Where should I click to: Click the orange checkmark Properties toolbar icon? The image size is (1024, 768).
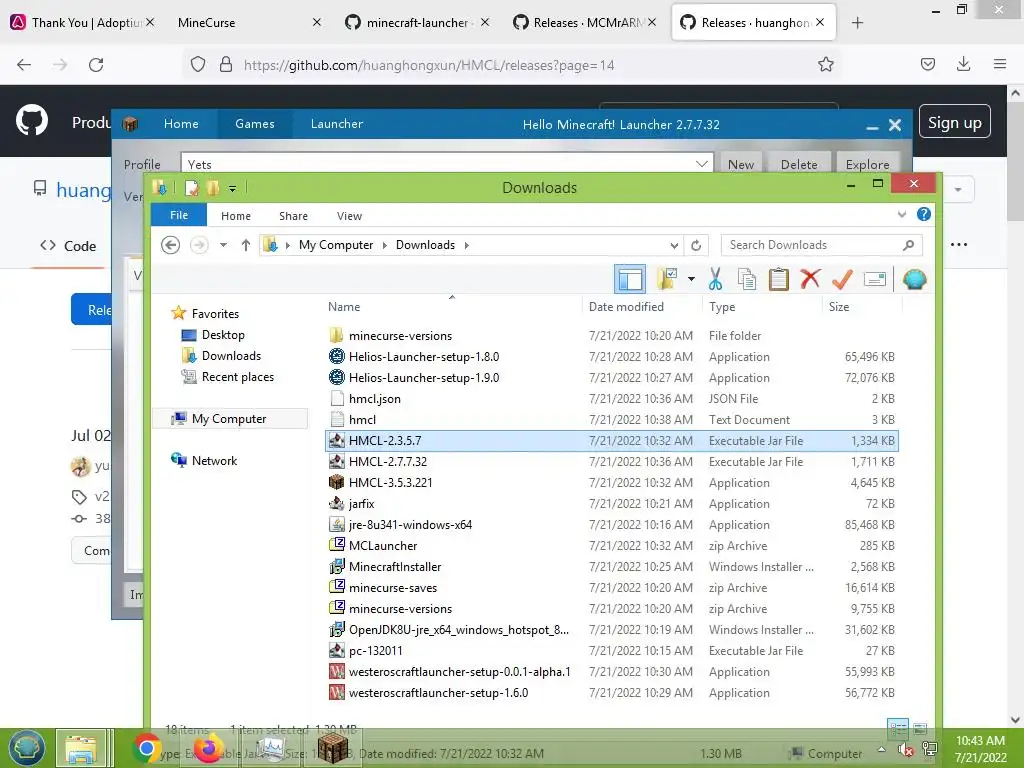842,279
